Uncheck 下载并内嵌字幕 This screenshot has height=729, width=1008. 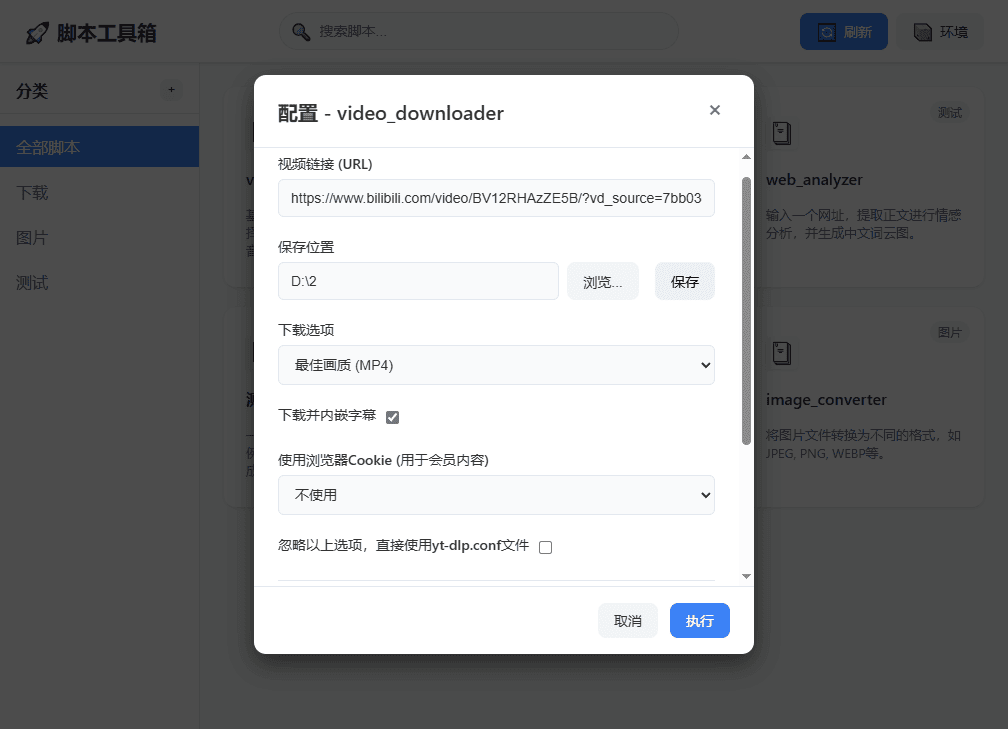392,417
